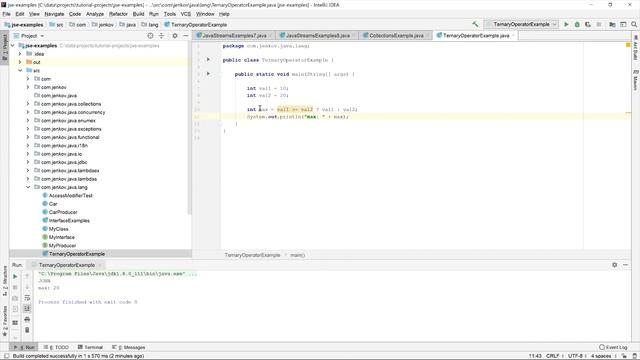640x360 pixels.
Task: Click the run gutter arrow beside the main method
Action: click(x=208, y=74)
